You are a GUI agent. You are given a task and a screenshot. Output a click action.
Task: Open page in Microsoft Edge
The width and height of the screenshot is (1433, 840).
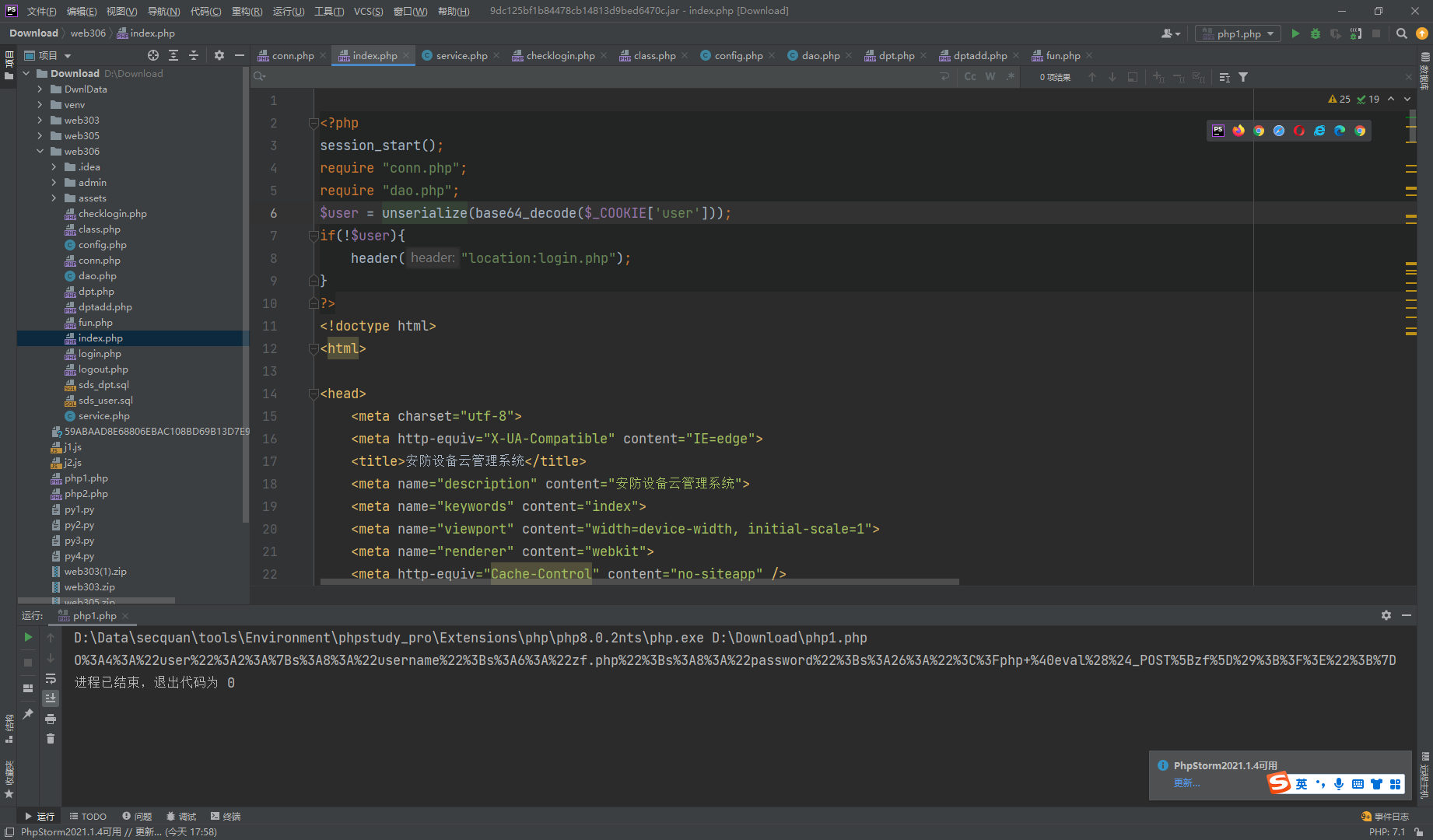[x=1340, y=131]
